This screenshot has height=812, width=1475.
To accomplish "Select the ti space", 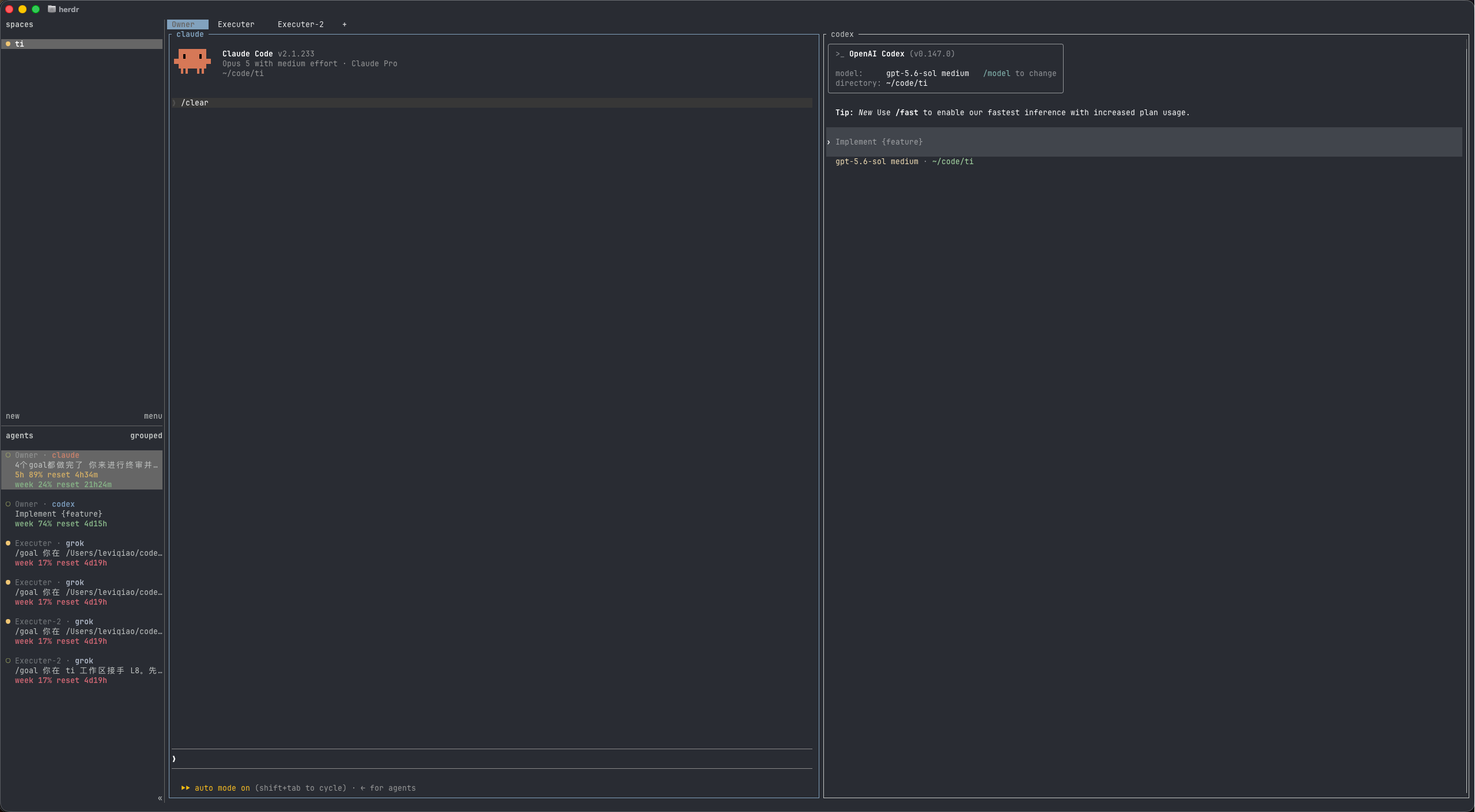I will [82, 44].
